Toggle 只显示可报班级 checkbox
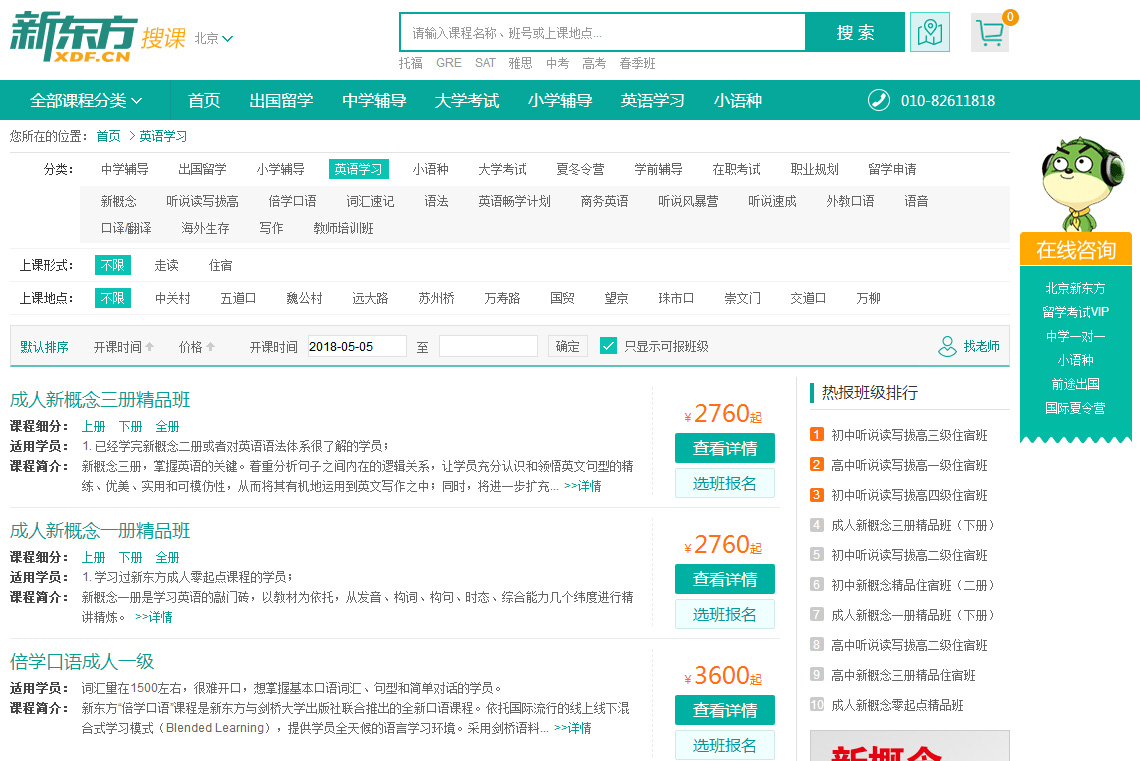Image resolution: width=1140 pixels, height=761 pixels. pos(609,346)
